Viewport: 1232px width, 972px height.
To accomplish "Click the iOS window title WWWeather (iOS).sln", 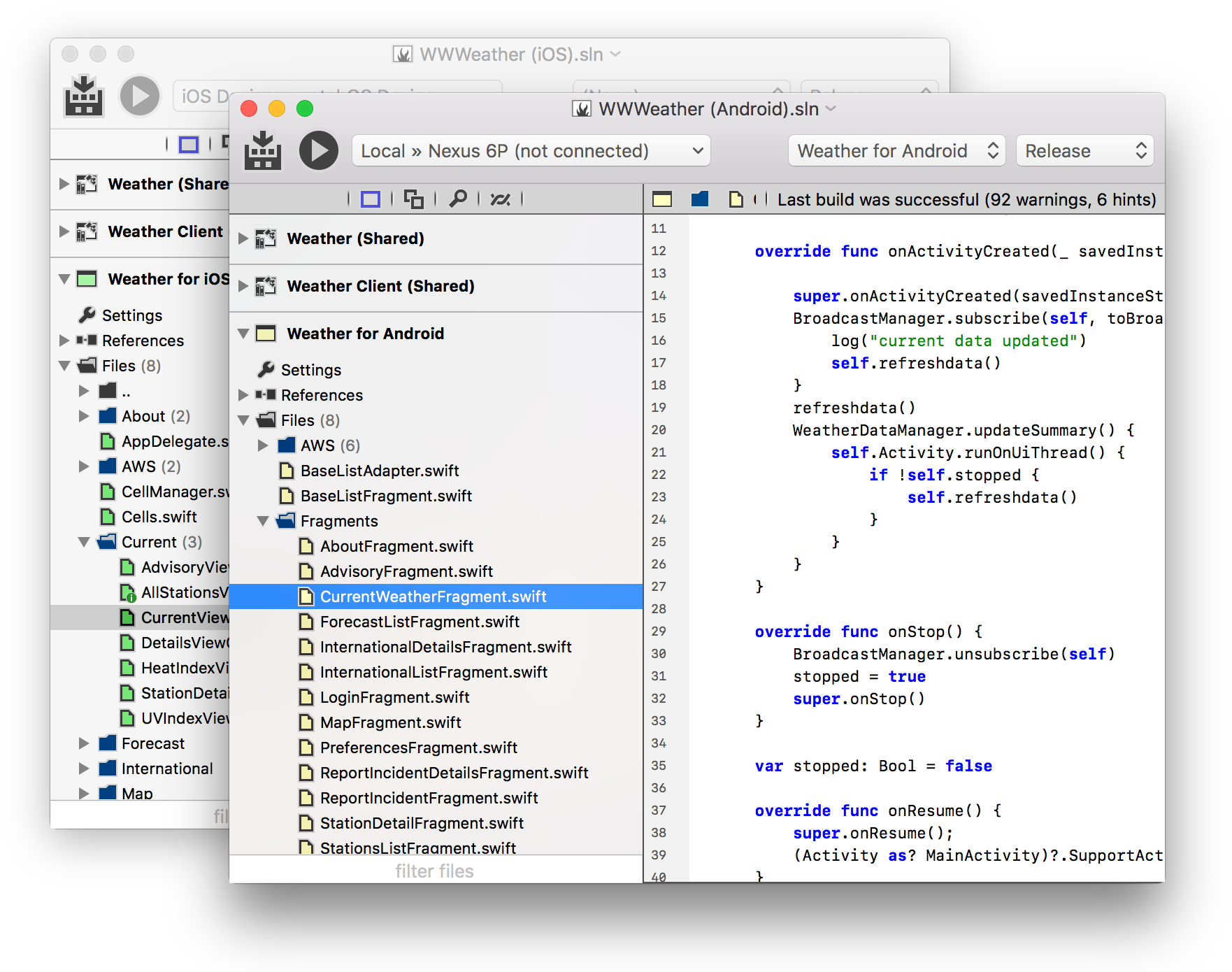I will pos(511,55).
